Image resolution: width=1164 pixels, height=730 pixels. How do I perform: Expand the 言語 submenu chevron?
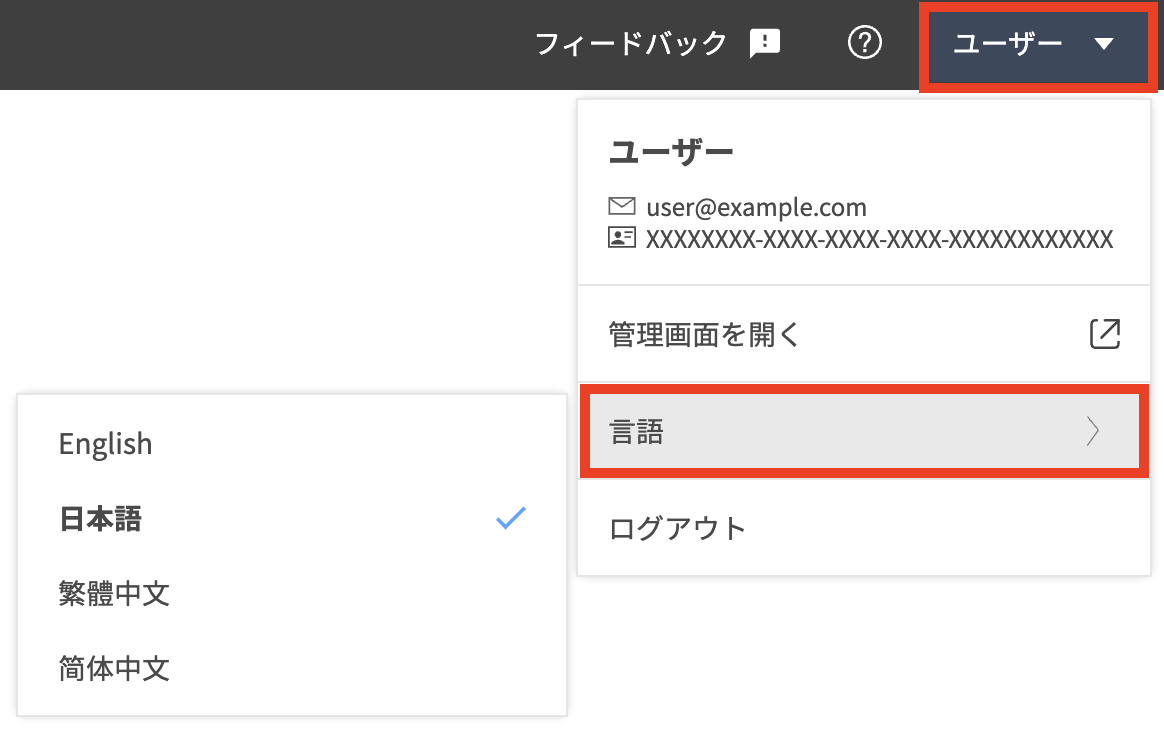coord(1093,431)
